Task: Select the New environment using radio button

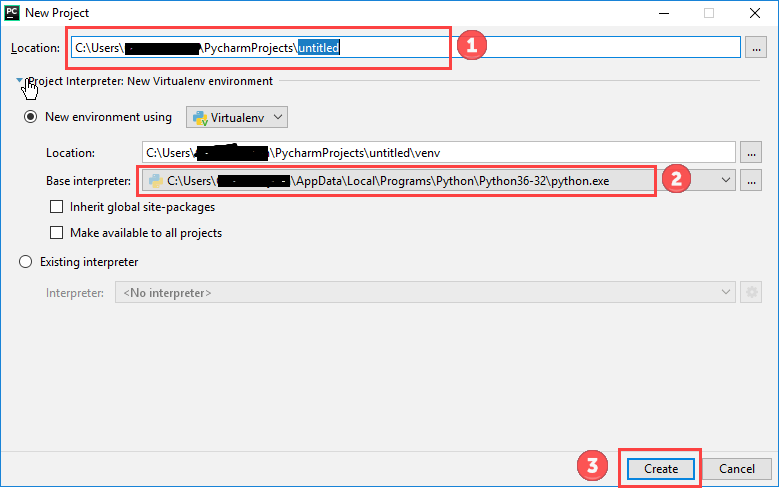Action: 30,117
